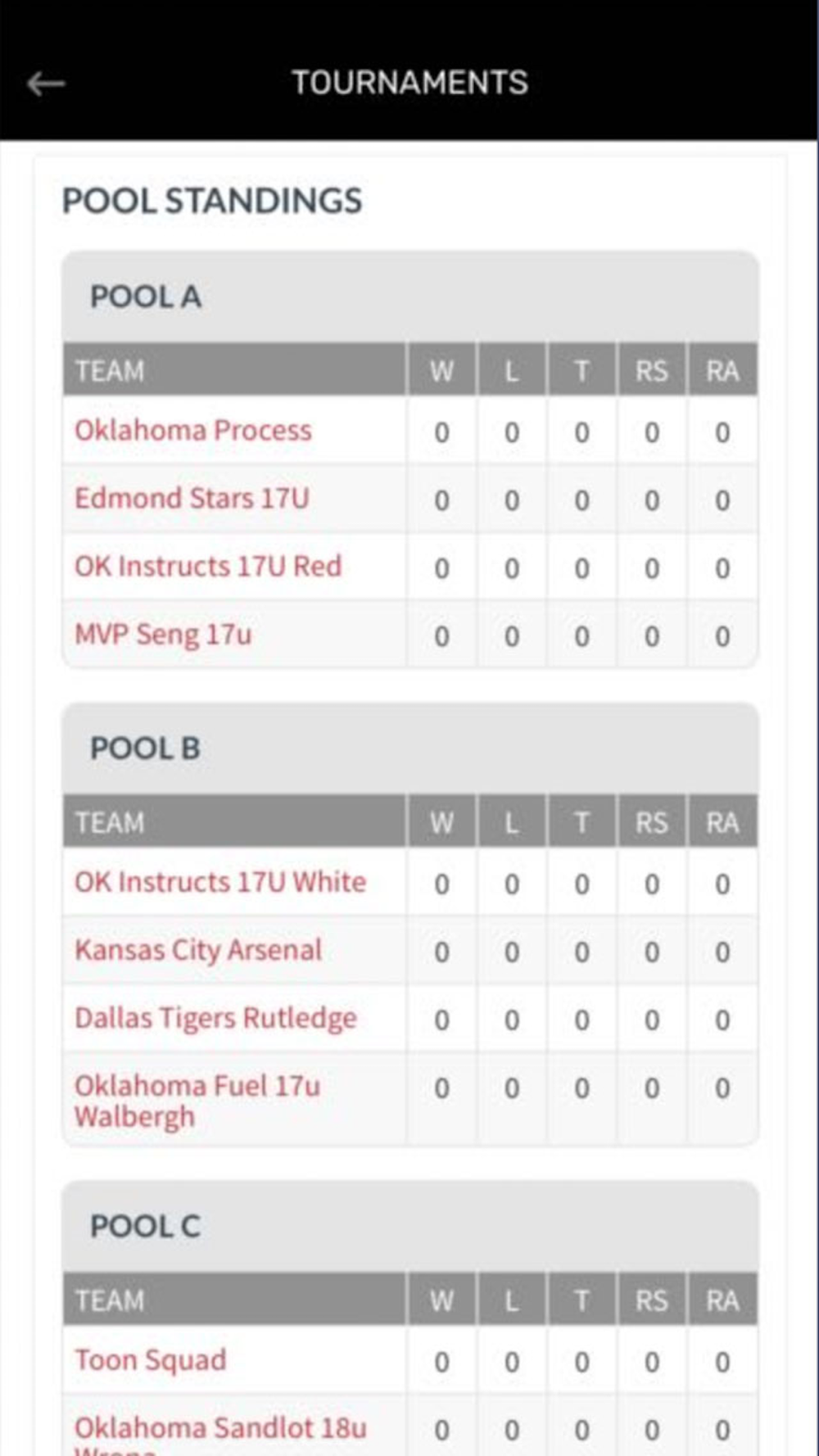Open Kansas City Arsenal team page
The width and height of the screenshot is (819, 1456).
click(198, 950)
